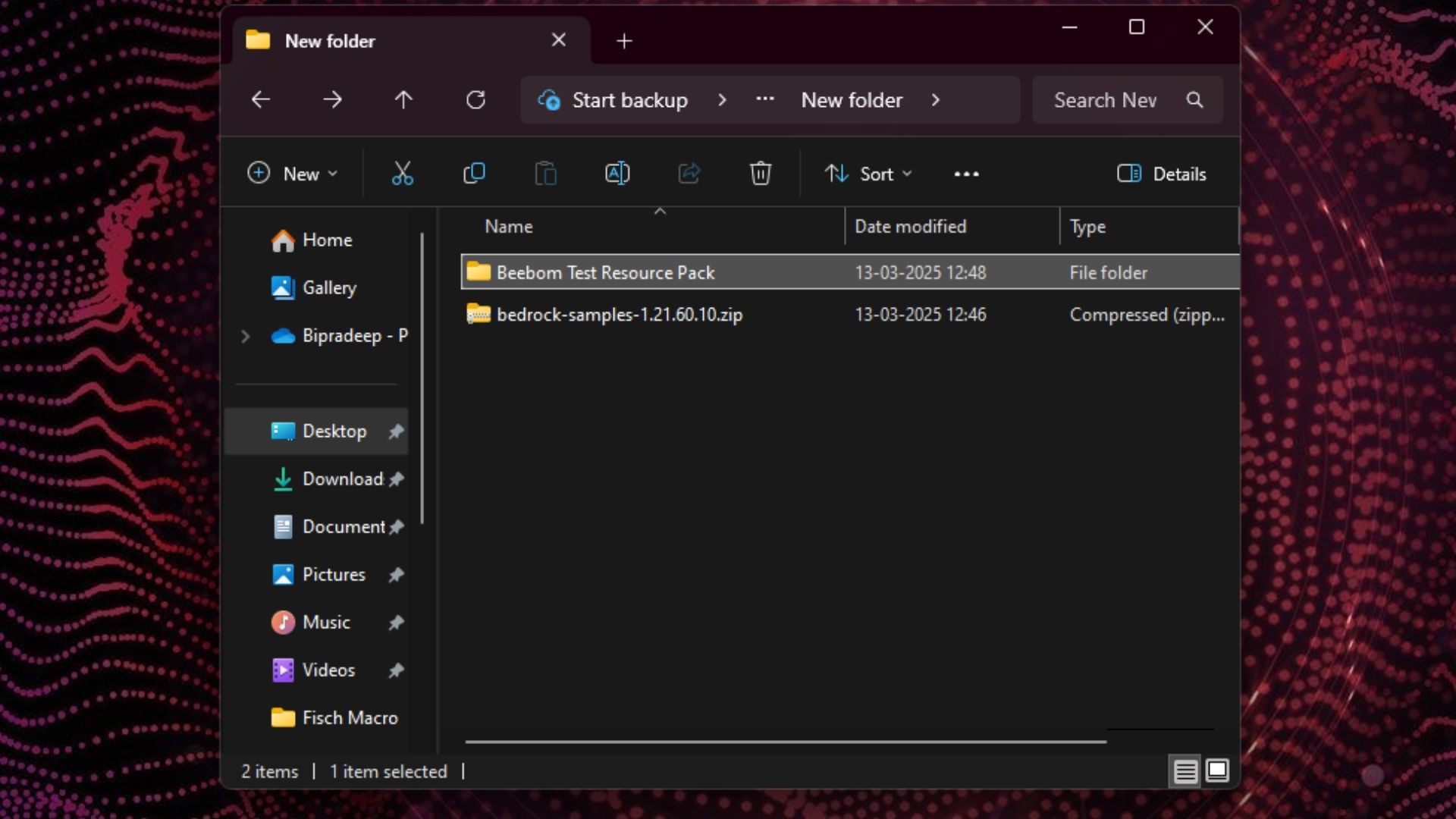1456x819 pixels.
Task: Click the 1 item selected status text
Action: [388, 771]
